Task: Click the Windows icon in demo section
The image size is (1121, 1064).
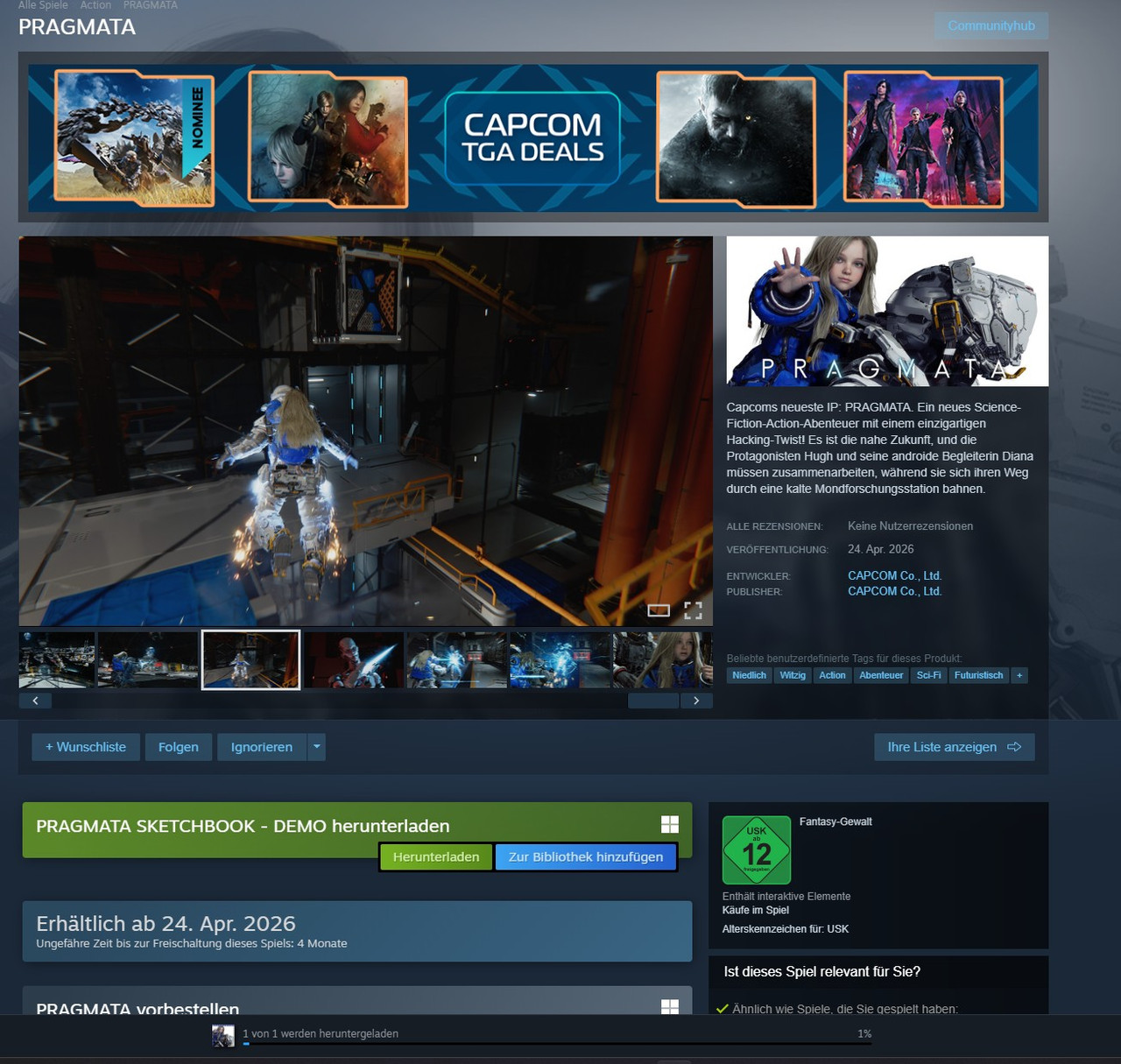Action: 670,824
